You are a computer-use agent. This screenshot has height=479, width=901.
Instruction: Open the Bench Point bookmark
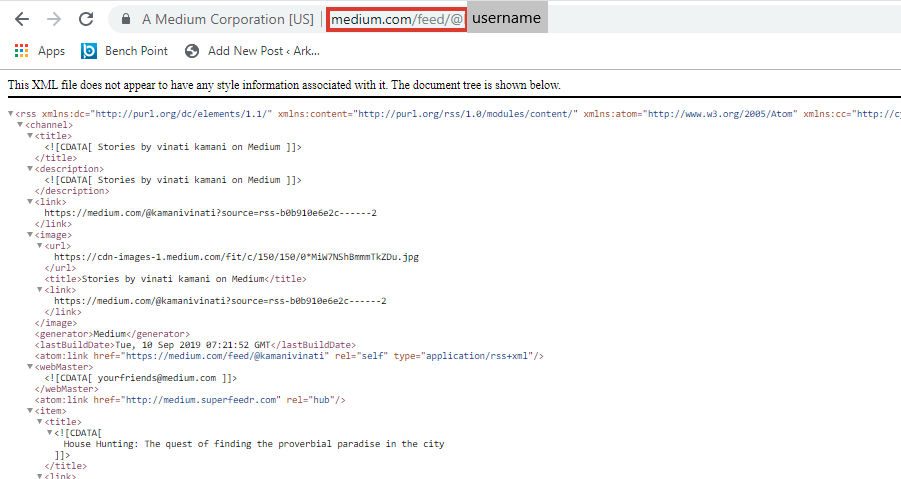[136, 51]
